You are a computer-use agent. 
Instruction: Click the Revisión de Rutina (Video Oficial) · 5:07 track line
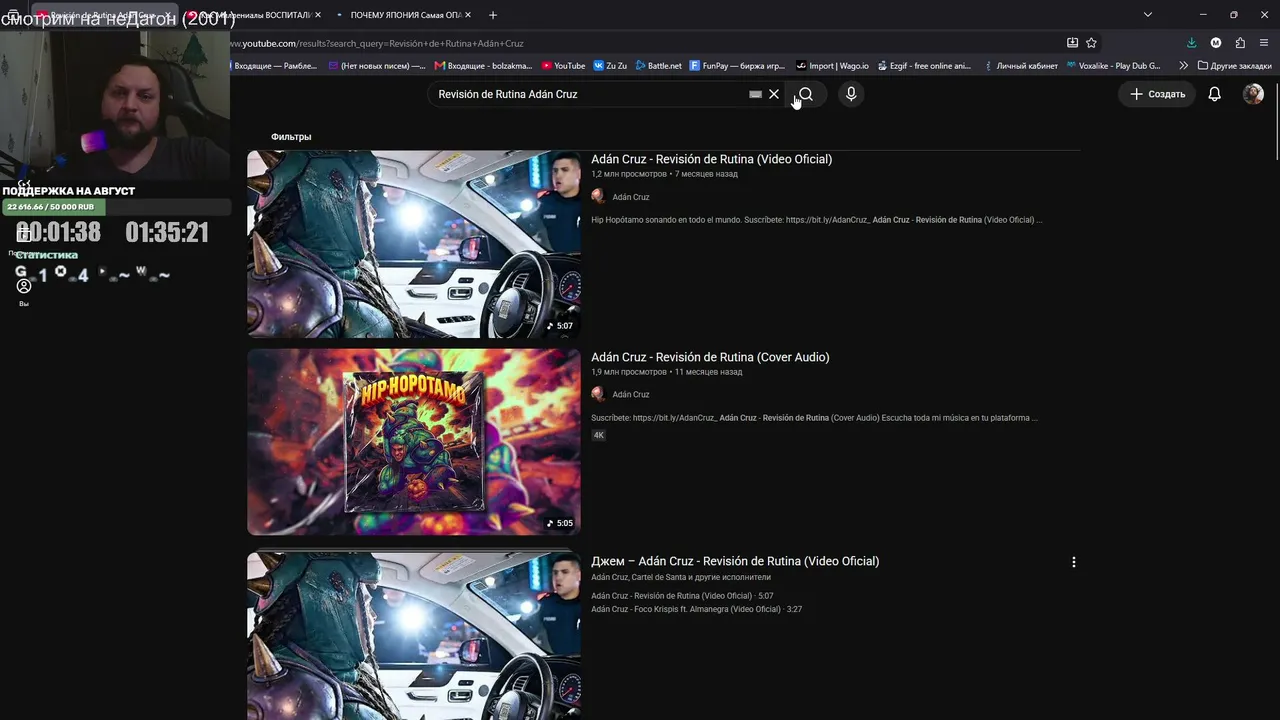pos(682,596)
